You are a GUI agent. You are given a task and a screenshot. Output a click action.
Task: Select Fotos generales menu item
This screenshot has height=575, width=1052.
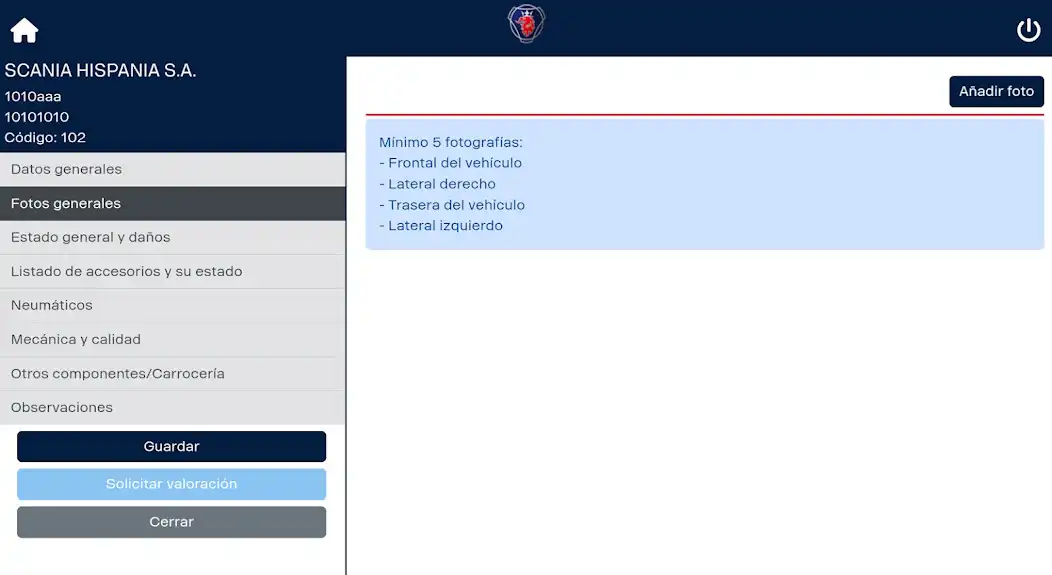[x=172, y=203]
